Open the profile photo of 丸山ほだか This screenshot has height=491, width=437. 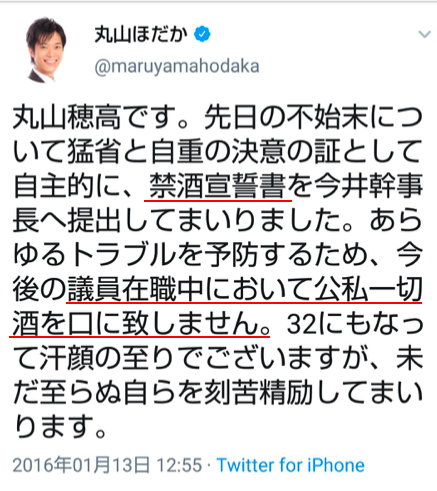pyautogui.click(x=46, y=50)
